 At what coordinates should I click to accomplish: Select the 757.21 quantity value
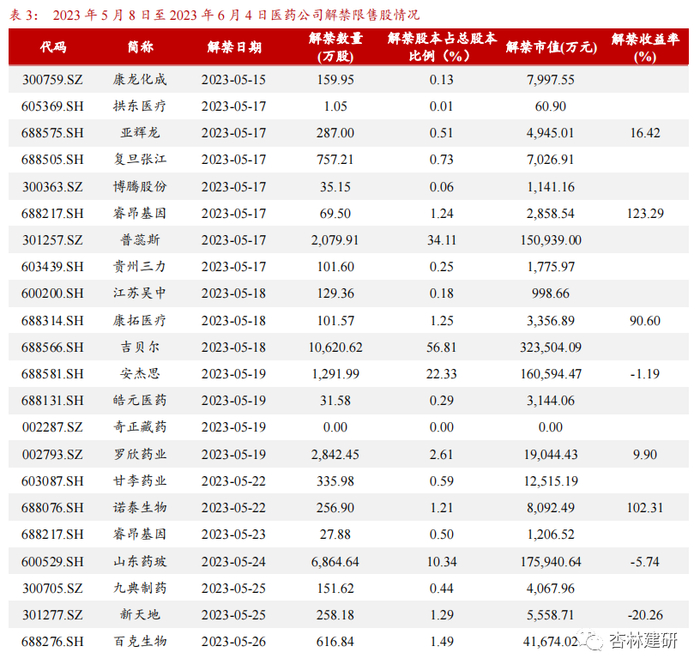click(x=335, y=159)
